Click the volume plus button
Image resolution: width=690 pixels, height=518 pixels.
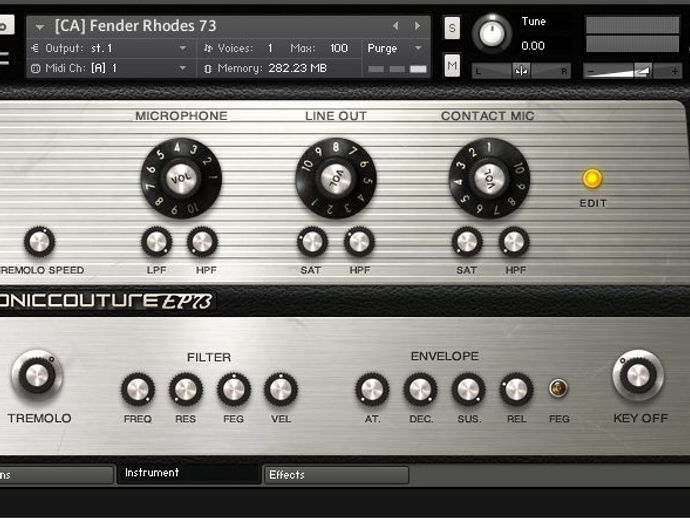click(x=675, y=71)
